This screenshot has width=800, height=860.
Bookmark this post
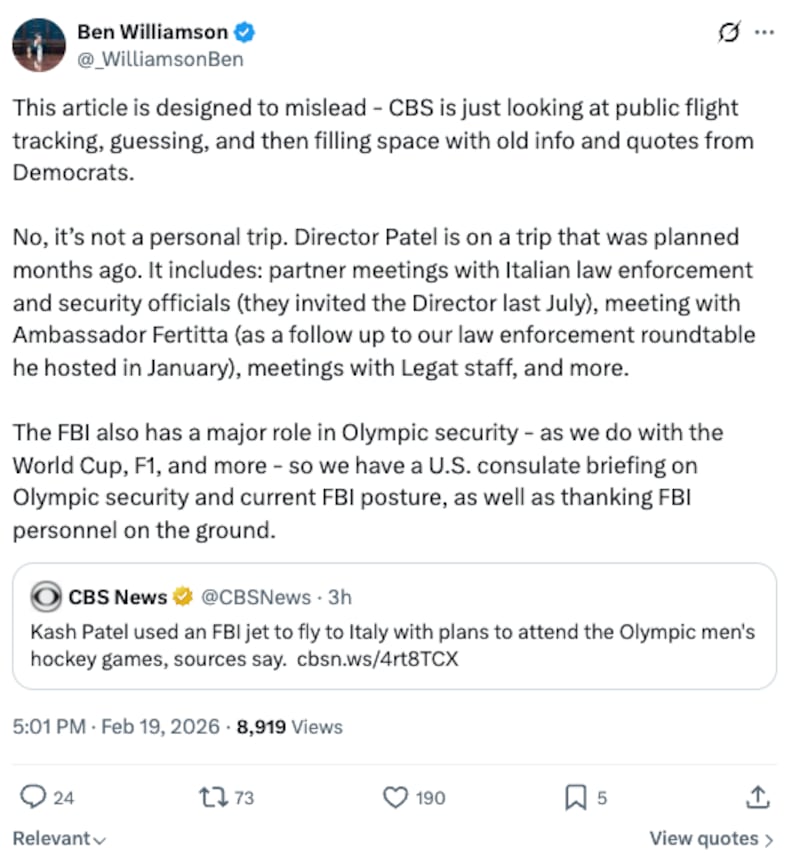[x=575, y=797]
